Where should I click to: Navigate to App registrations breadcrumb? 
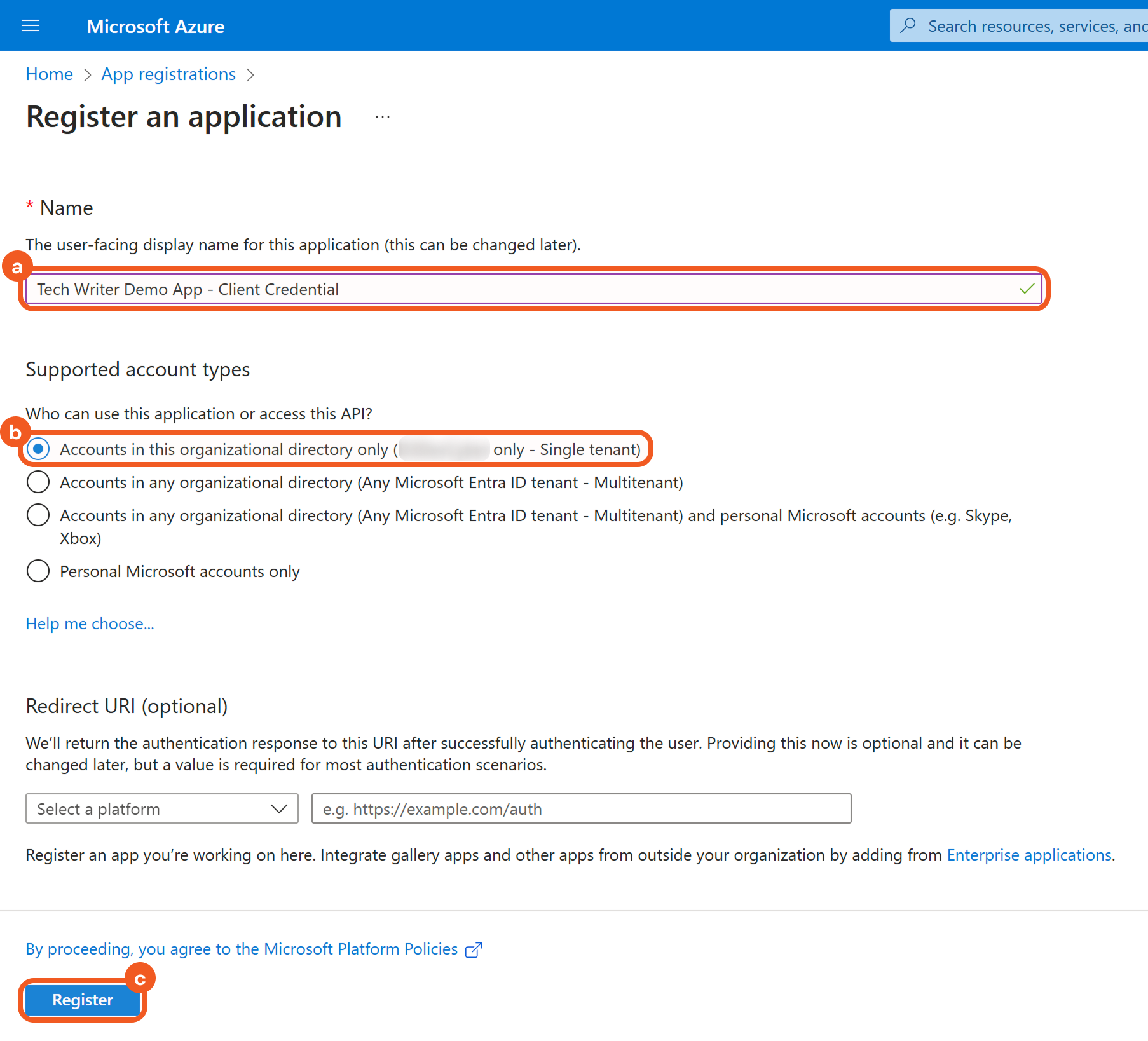tap(168, 74)
